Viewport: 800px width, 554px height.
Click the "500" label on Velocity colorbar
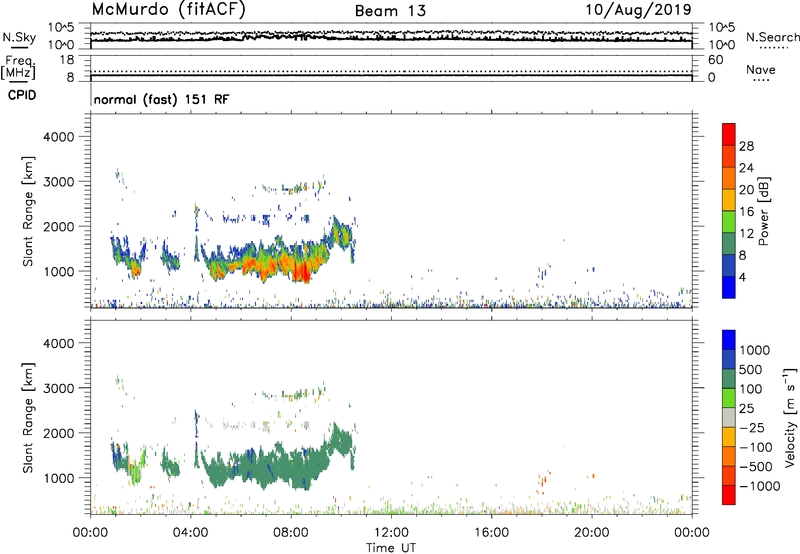[x=751, y=369]
